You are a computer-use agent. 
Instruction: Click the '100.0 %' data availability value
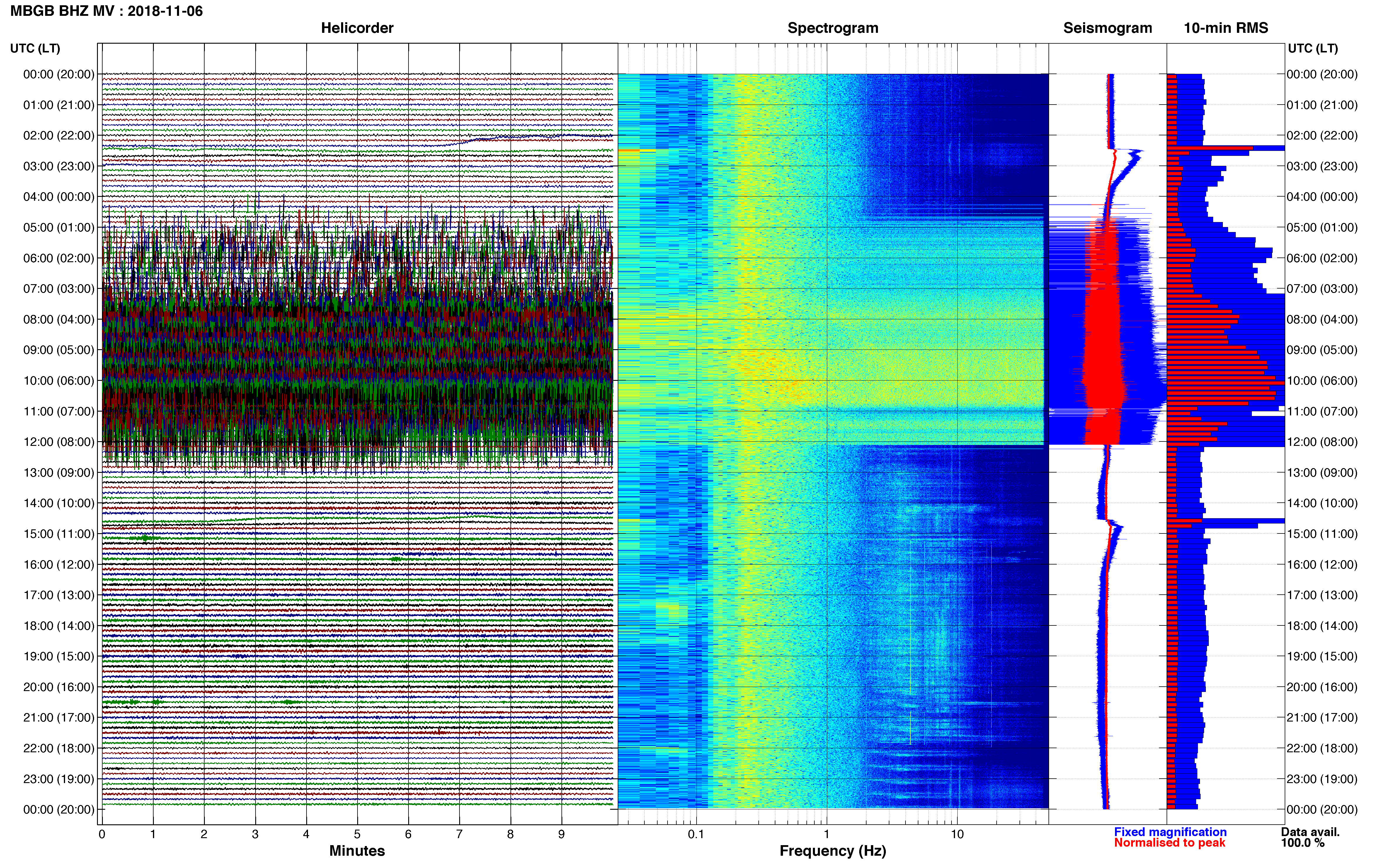(x=1302, y=843)
